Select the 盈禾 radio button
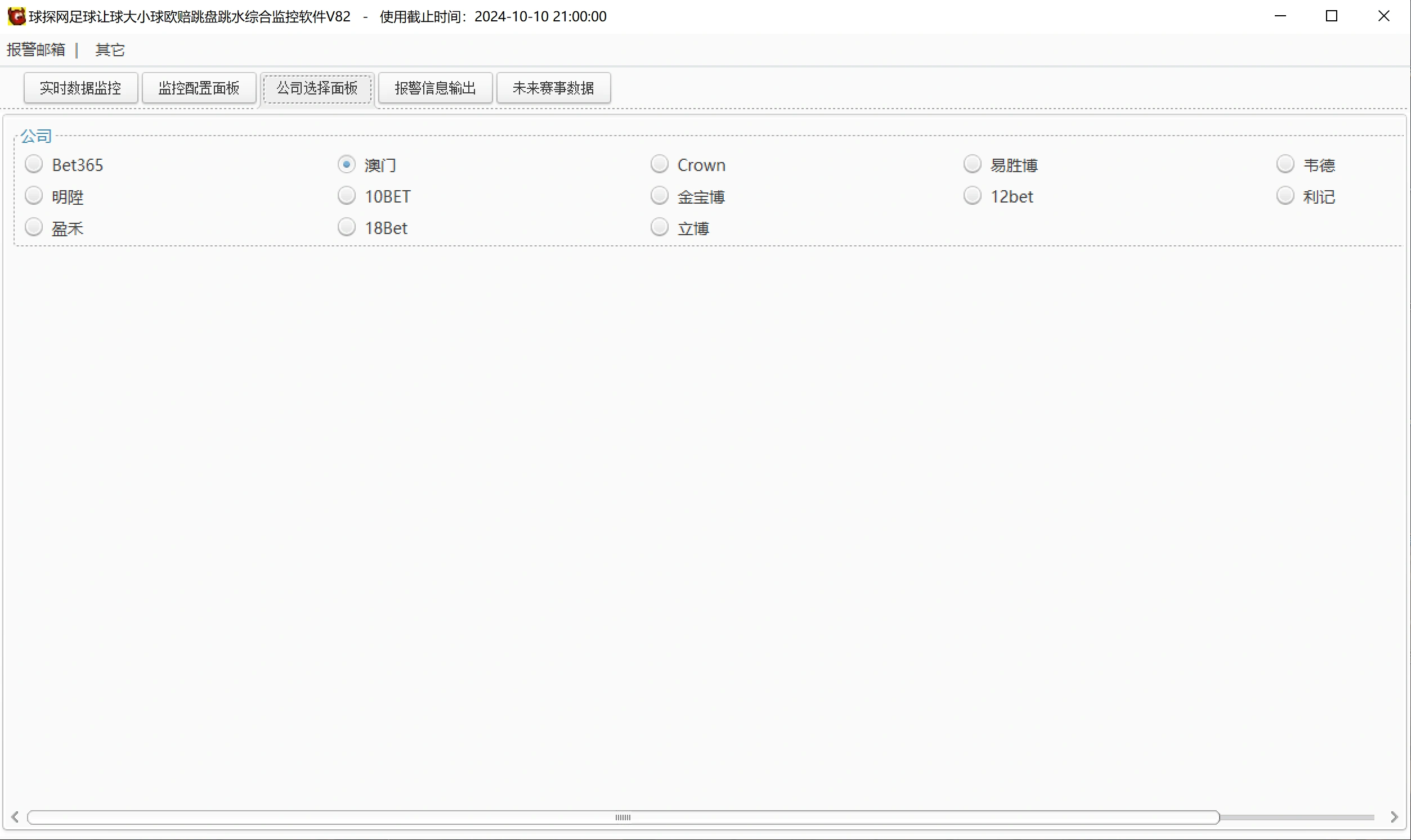Viewport: 1411px width, 840px height. point(34,227)
